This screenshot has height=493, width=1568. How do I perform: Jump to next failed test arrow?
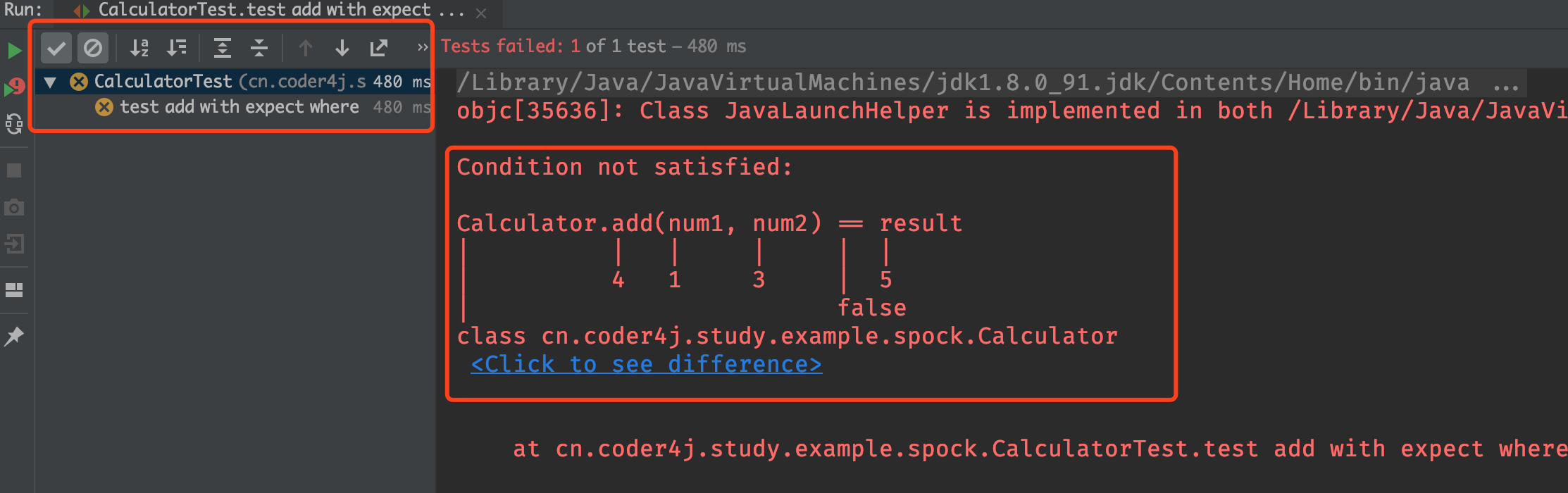[x=342, y=48]
